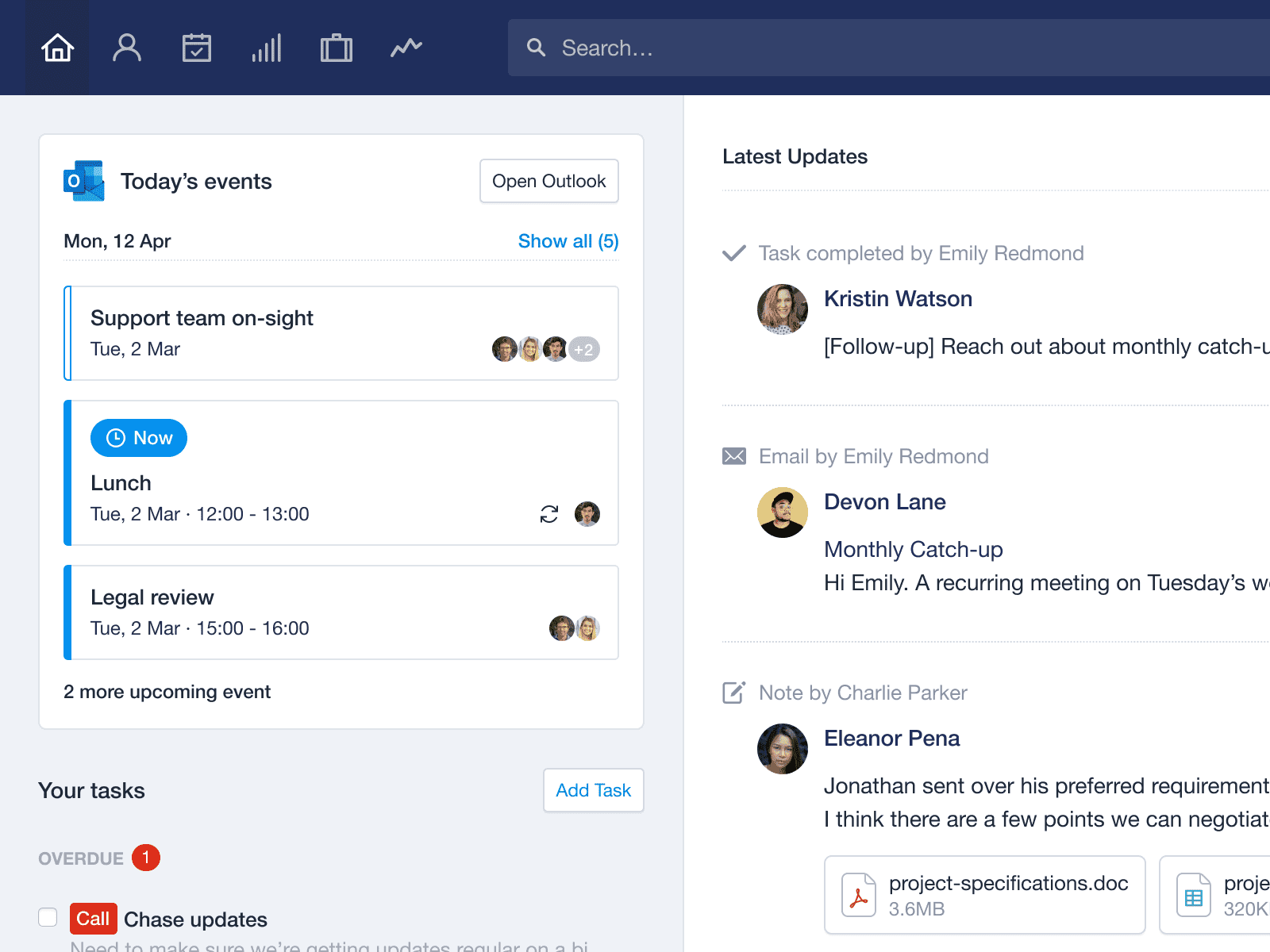The width and height of the screenshot is (1270, 952).
Task: Click the search magnifier icon
Action: [537, 48]
